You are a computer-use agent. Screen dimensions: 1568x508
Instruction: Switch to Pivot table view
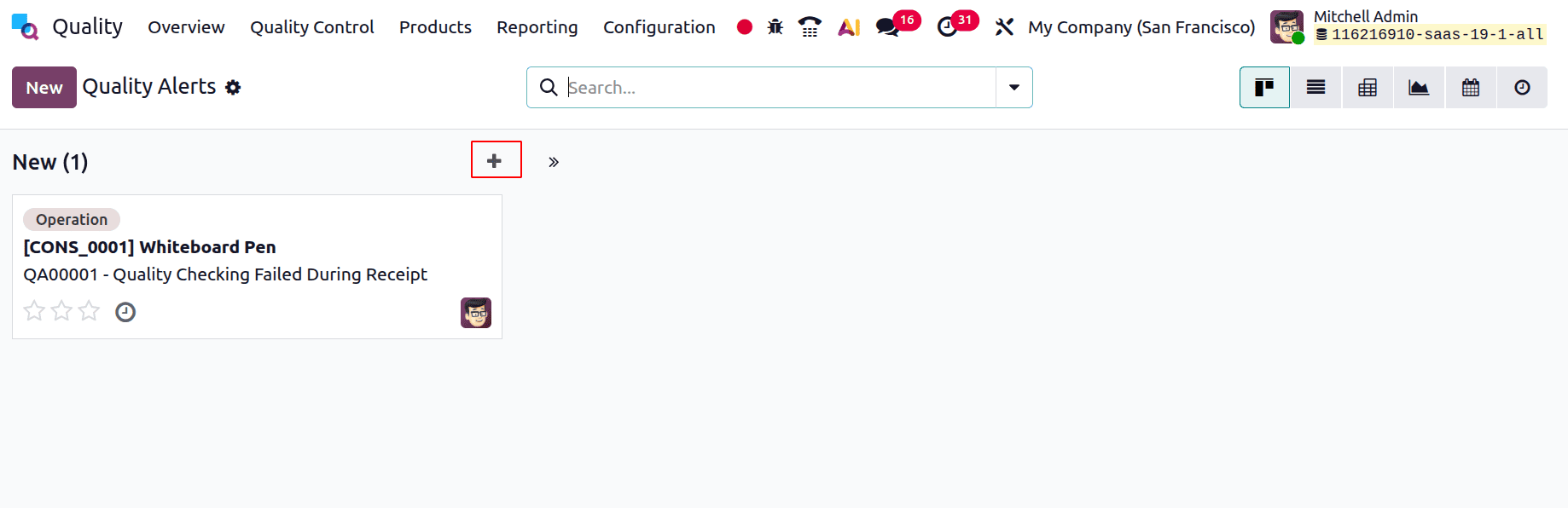(1368, 87)
